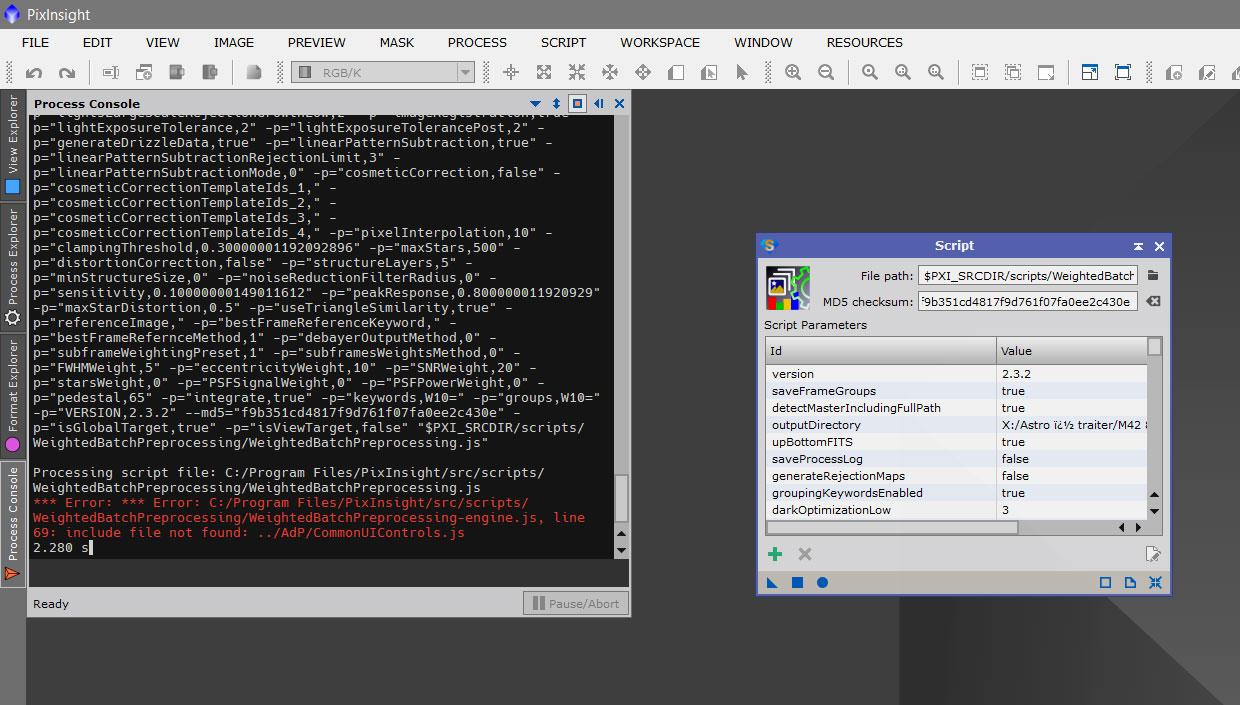Click the fit view icon with outward arrows

point(544,73)
